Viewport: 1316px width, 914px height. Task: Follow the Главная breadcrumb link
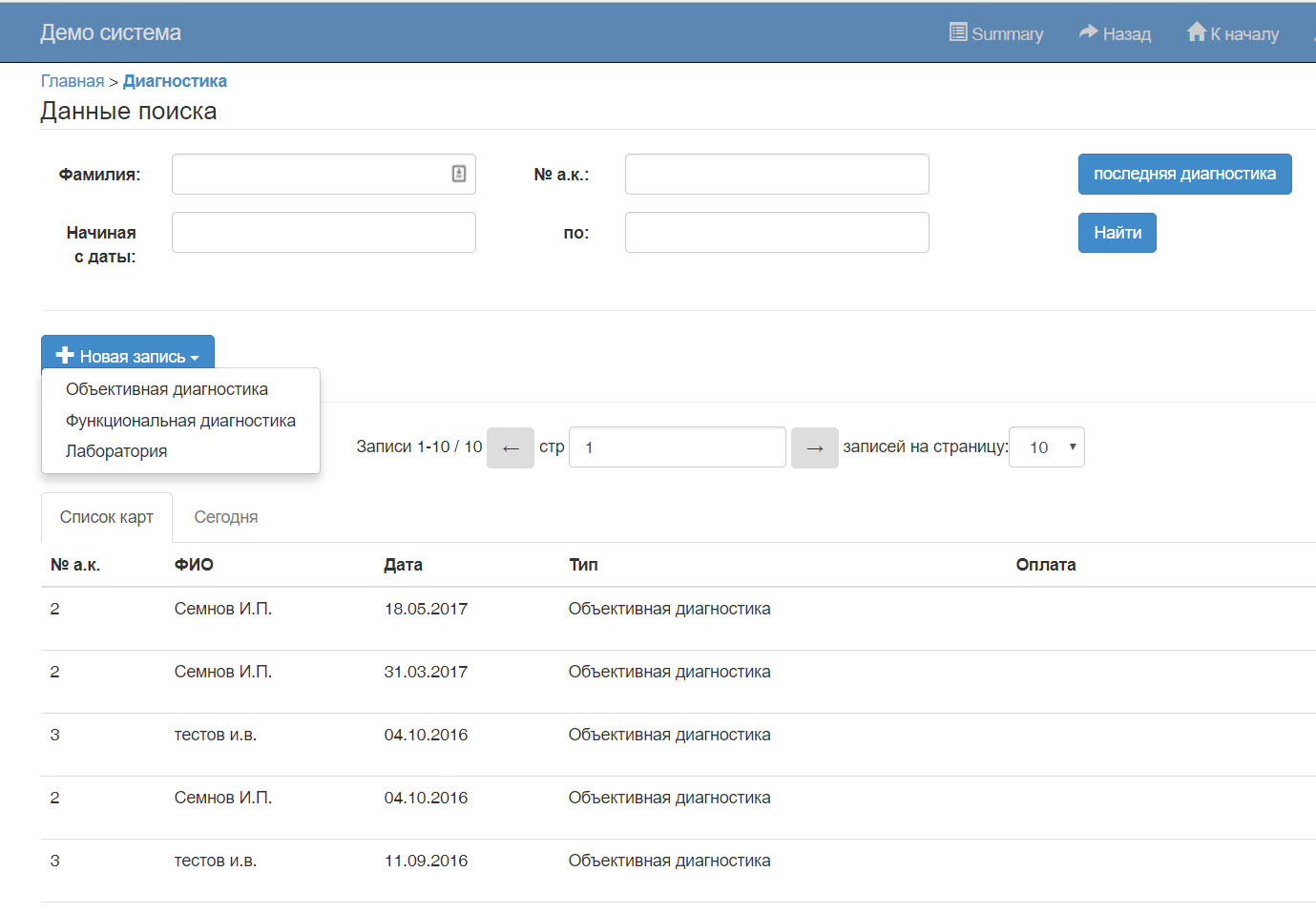tap(73, 81)
